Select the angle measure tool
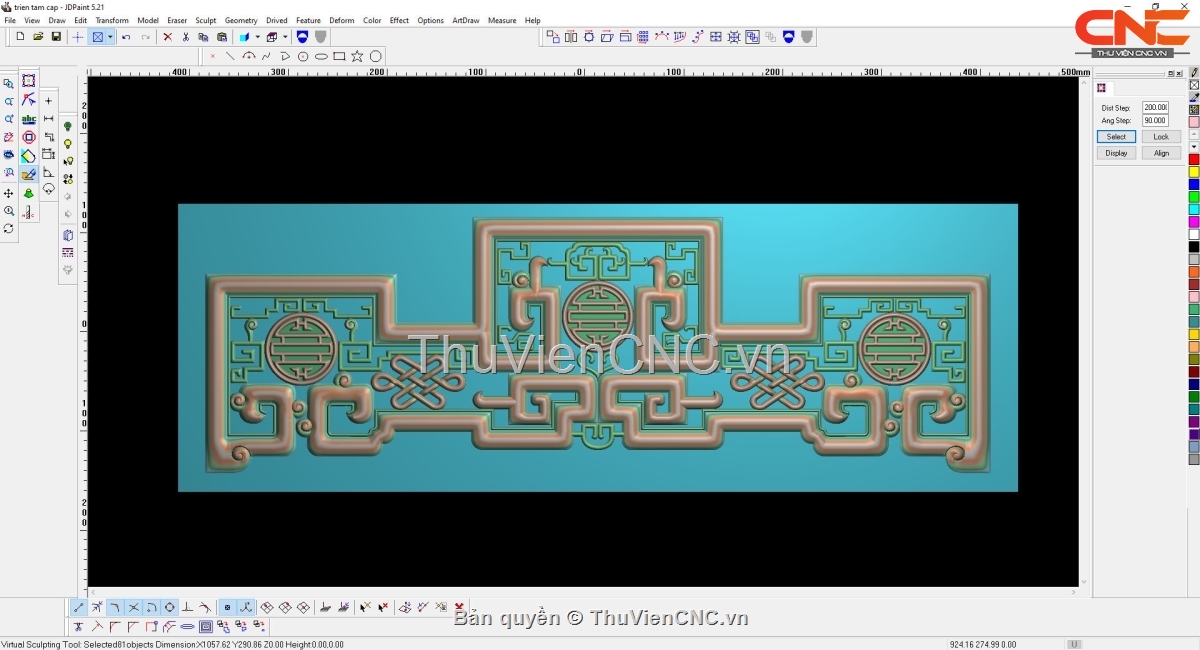Image resolution: width=1200 pixels, height=650 pixels. pos(48,172)
